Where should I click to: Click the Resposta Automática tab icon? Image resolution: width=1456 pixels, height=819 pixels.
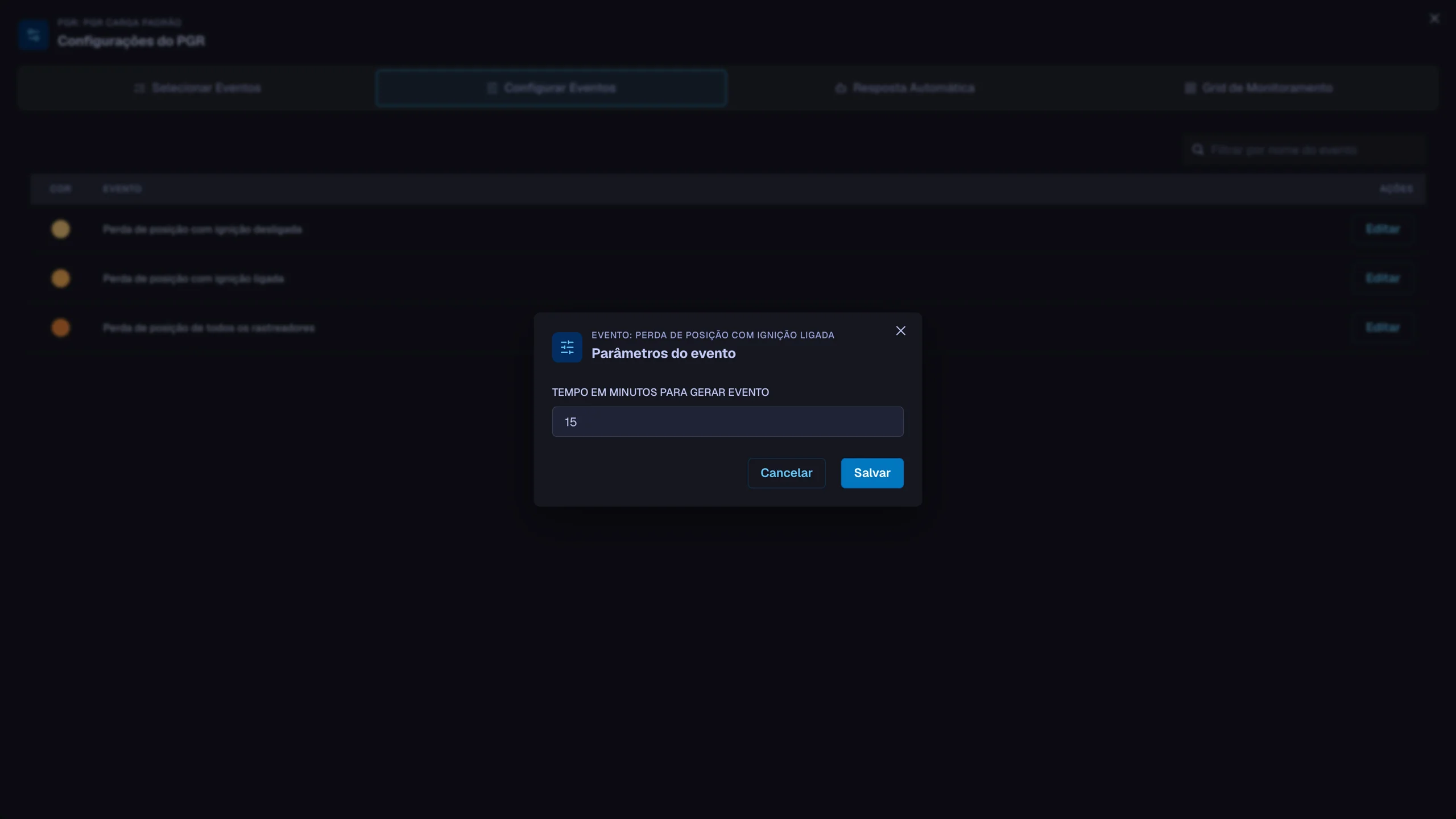pyautogui.click(x=841, y=88)
